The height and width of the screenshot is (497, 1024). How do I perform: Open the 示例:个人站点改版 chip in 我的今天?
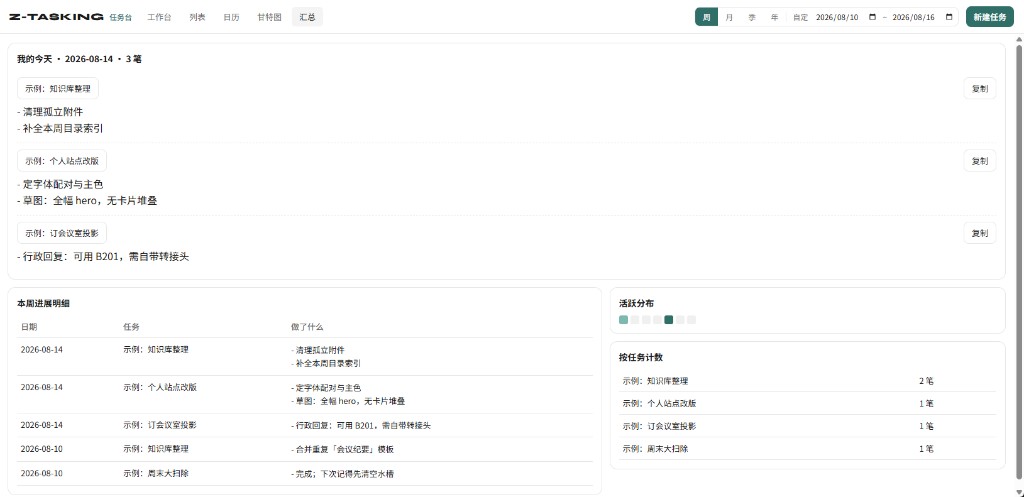pyautogui.click(x=62, y=161)
